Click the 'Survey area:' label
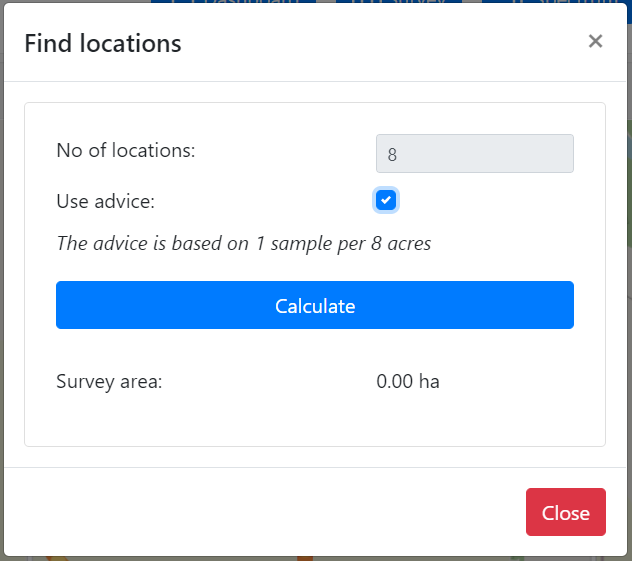The height and width of the screenshot is (561, 632). [x=109, y=381]
